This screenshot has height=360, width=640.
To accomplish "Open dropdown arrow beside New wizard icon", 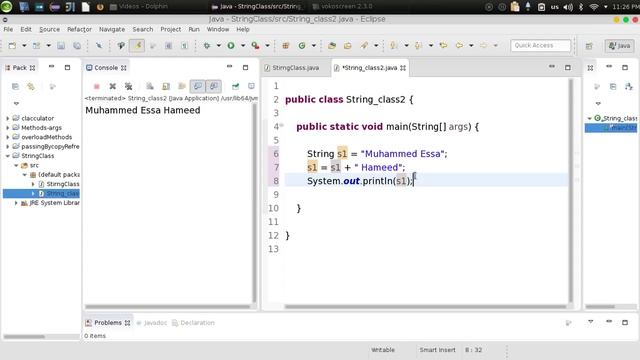I will [24, 46].
